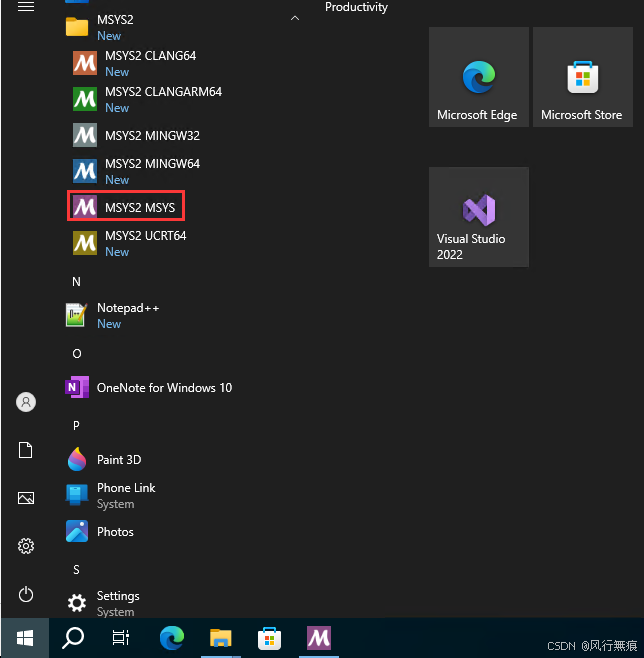Open taskbar Search magnifier
The width and height of the screenshot is (644, 658).
(73, 638)
